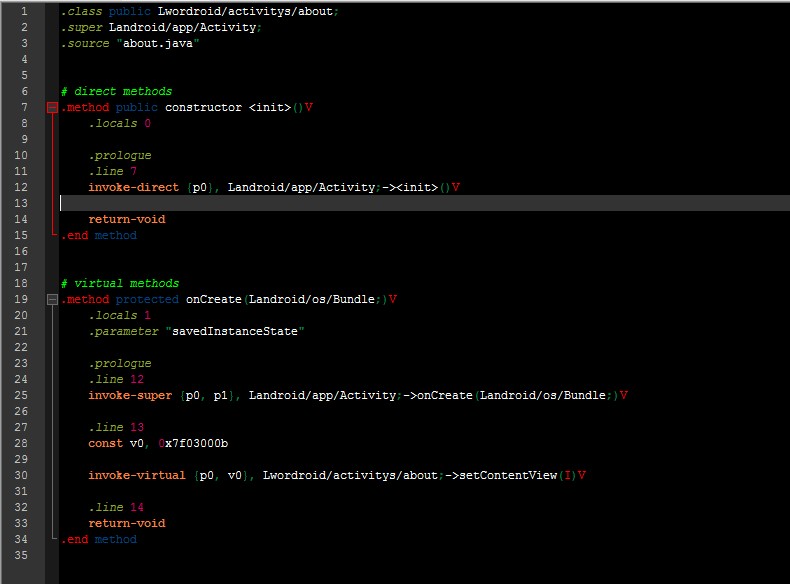Click line number 13 in the gutter

coord(21,203)
